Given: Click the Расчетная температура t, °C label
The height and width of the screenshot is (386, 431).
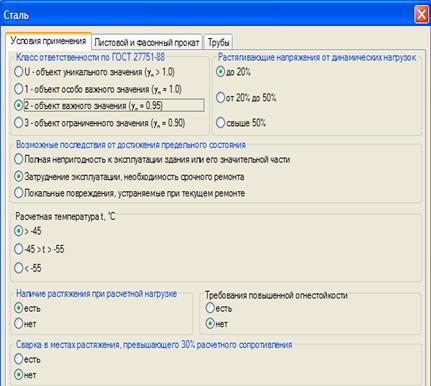Looking at the screenshot, I should point(65,216).
